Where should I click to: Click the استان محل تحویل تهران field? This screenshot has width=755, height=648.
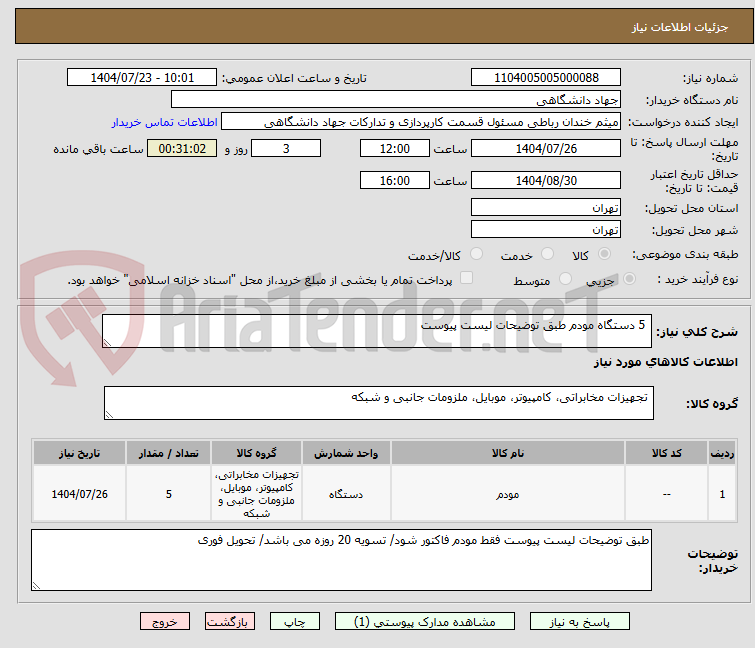pyautogui.click(x=546, y=207)
